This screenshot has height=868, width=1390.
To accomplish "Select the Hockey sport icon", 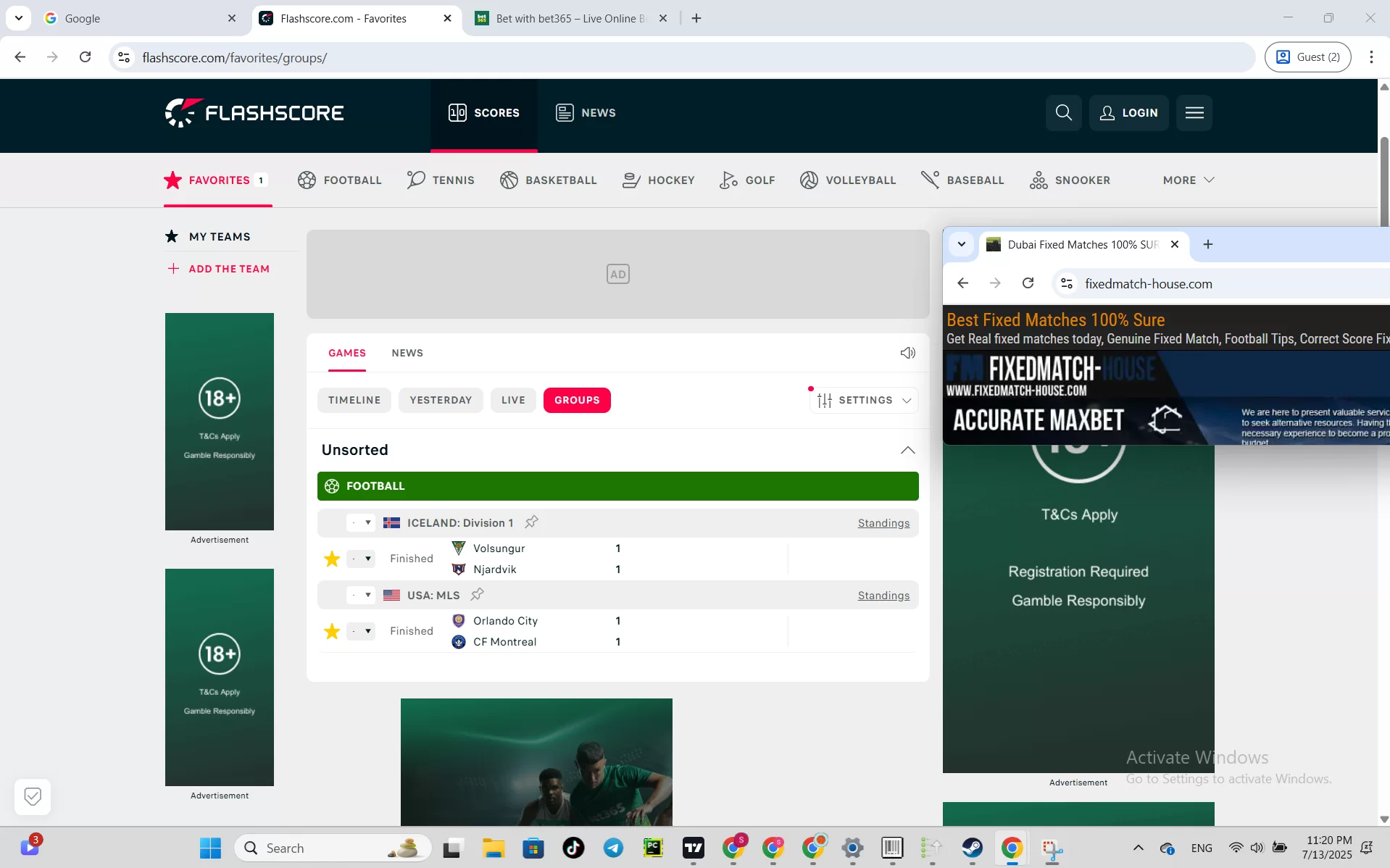I will tap(631, 180).
